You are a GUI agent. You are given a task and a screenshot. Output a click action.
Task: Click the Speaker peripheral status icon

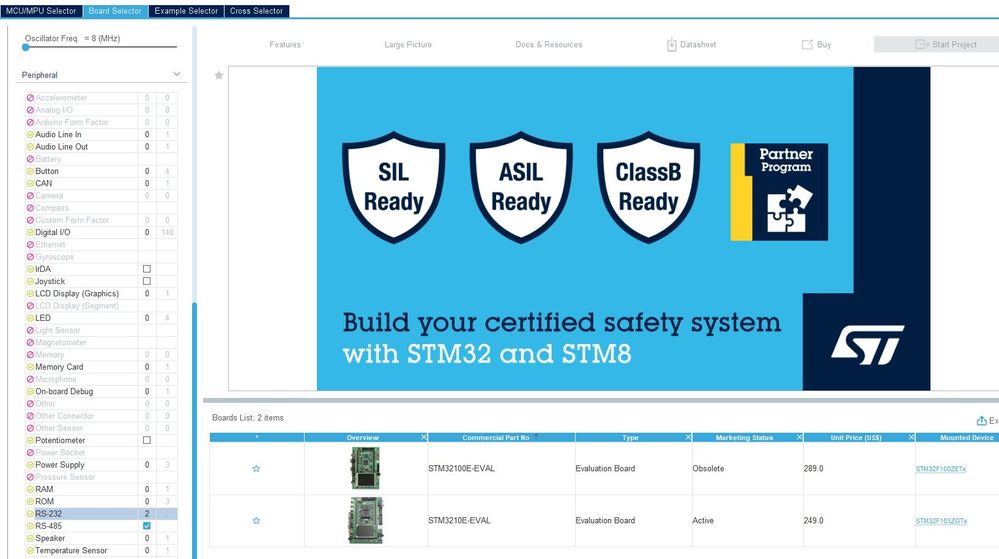tap(30, 539)
